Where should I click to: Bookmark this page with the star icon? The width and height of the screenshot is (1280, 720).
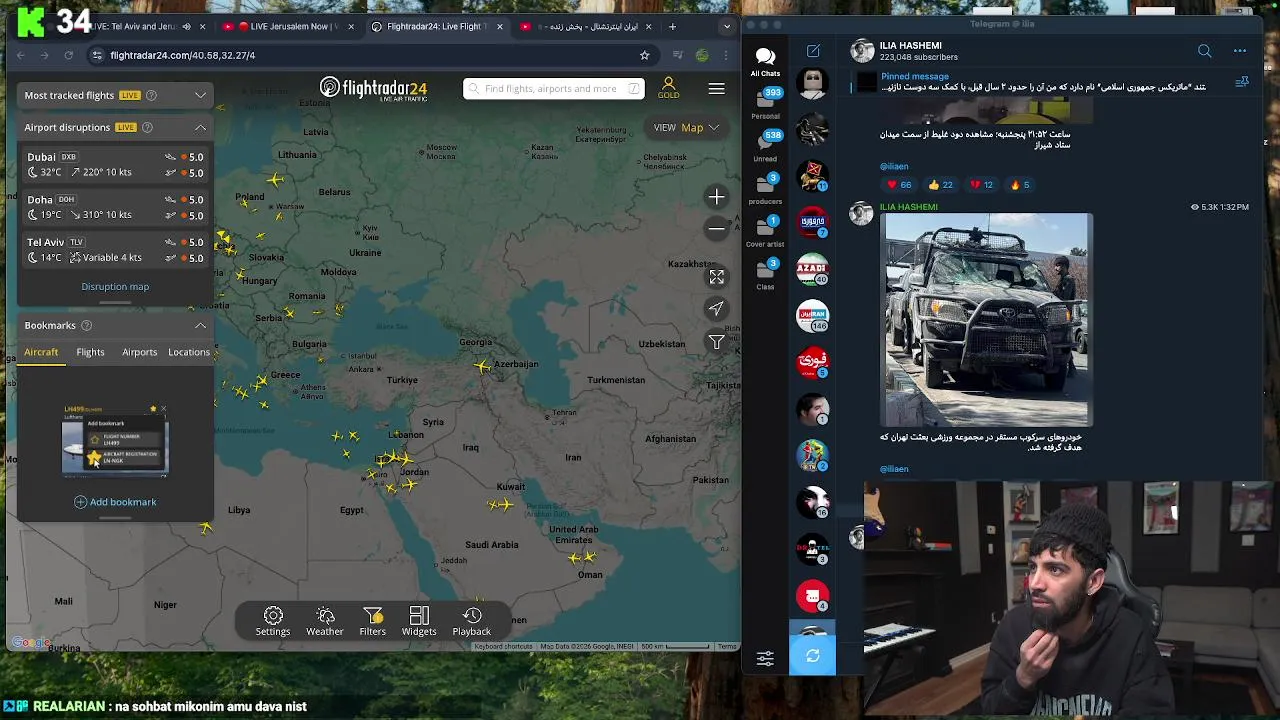click(x=644, y=55)
